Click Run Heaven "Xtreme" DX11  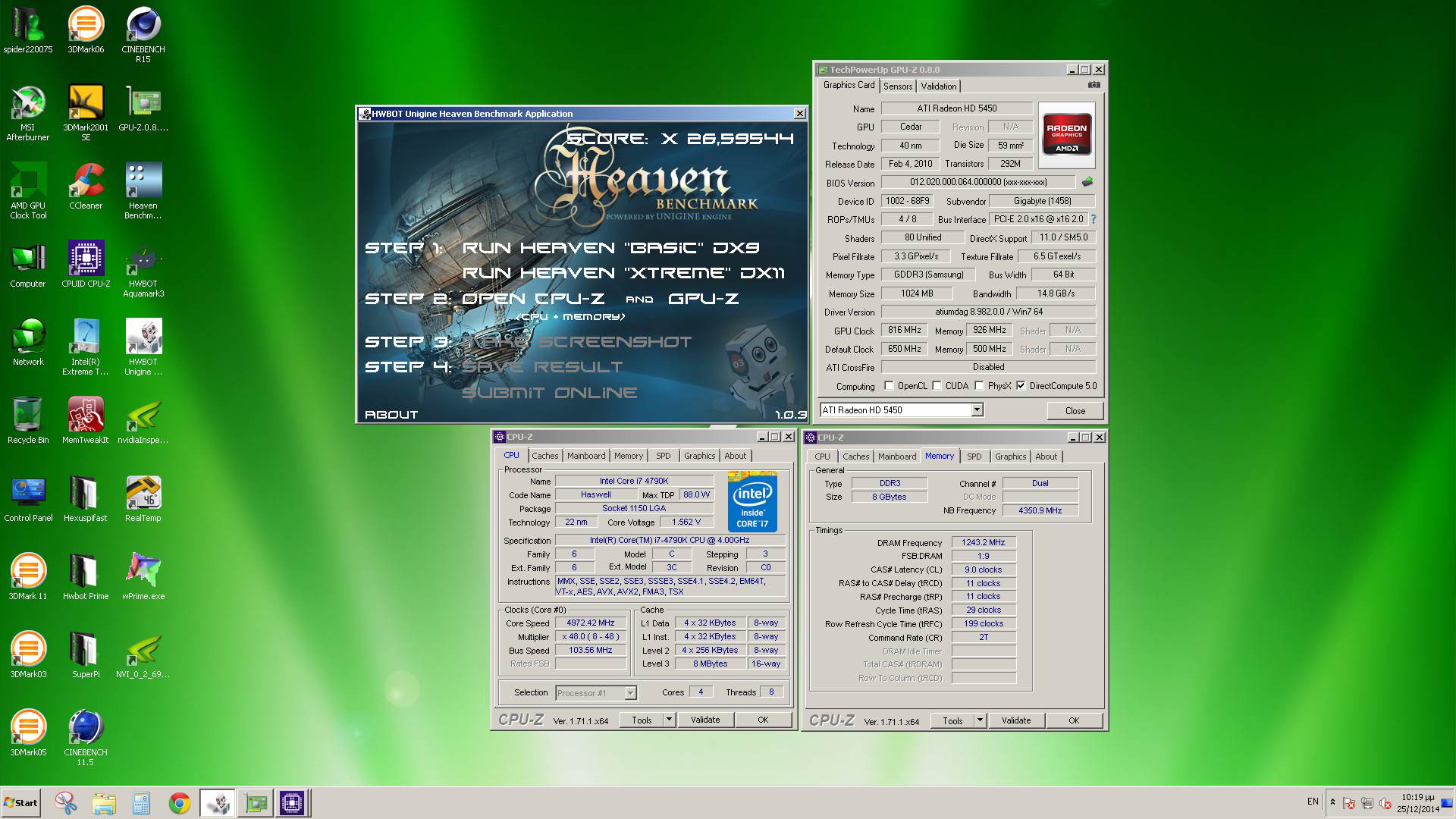(x=623, y=273)
